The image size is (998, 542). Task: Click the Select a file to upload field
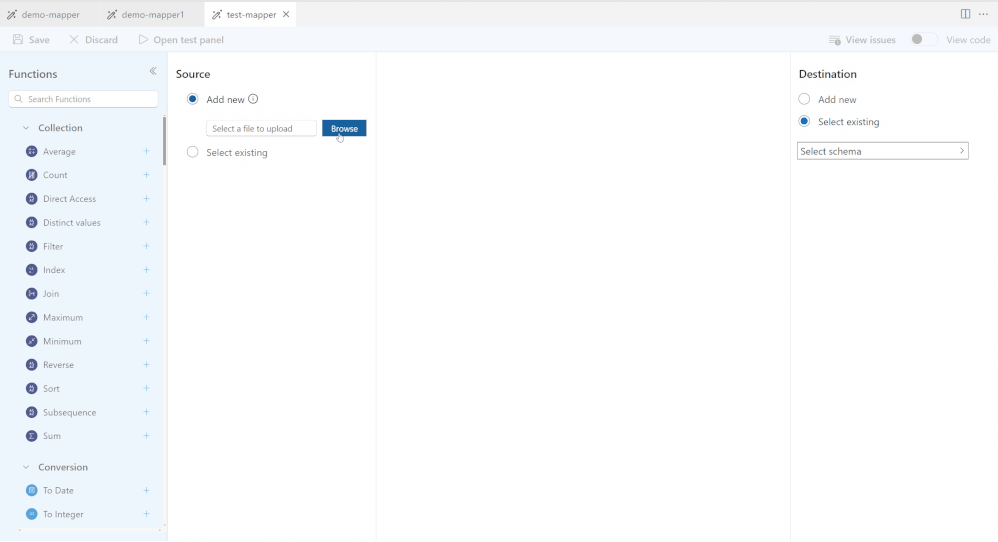[261, 128]
